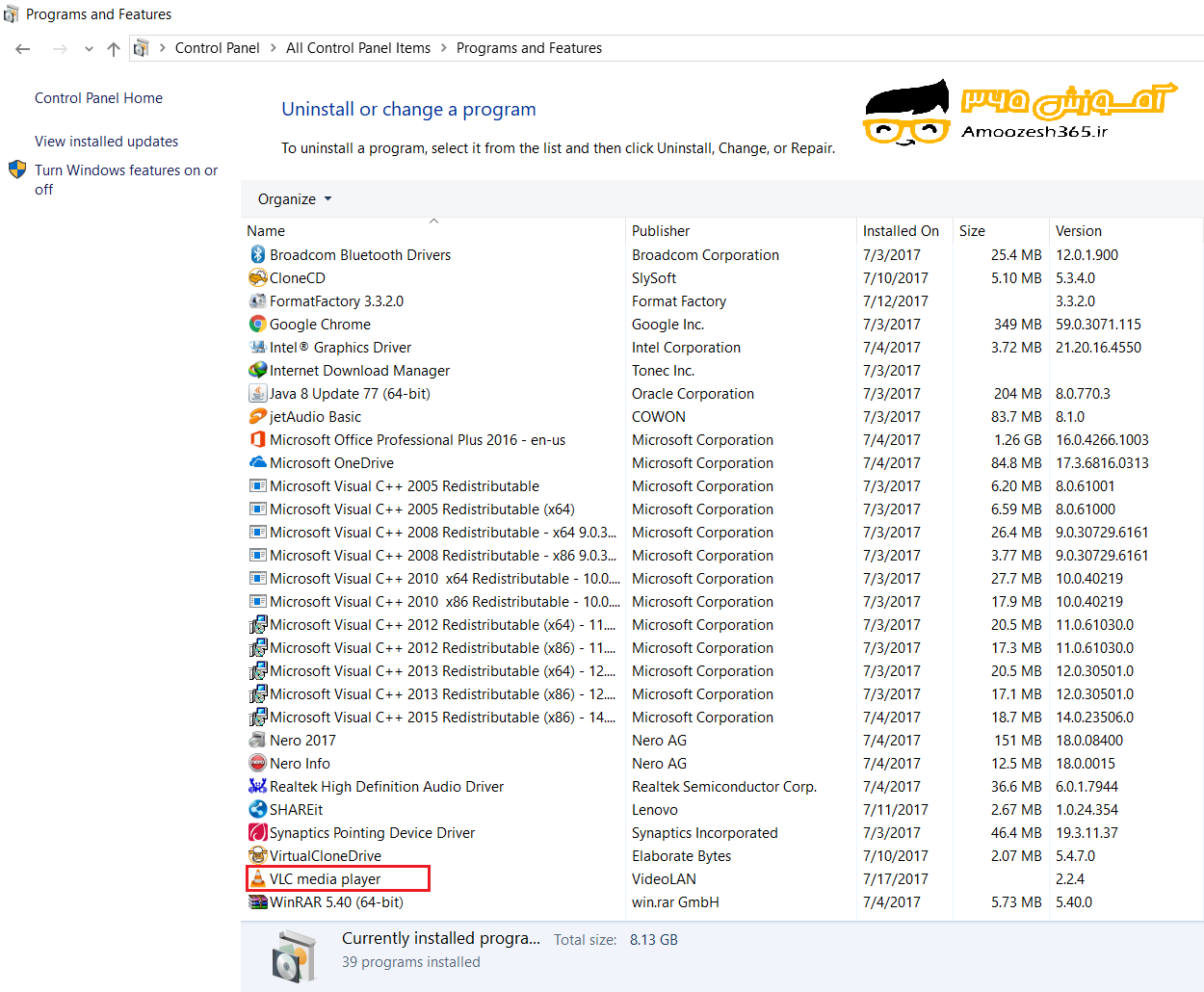Sort list by Publisher column header
Screen dimensions: 1204x992
[741, 231]
